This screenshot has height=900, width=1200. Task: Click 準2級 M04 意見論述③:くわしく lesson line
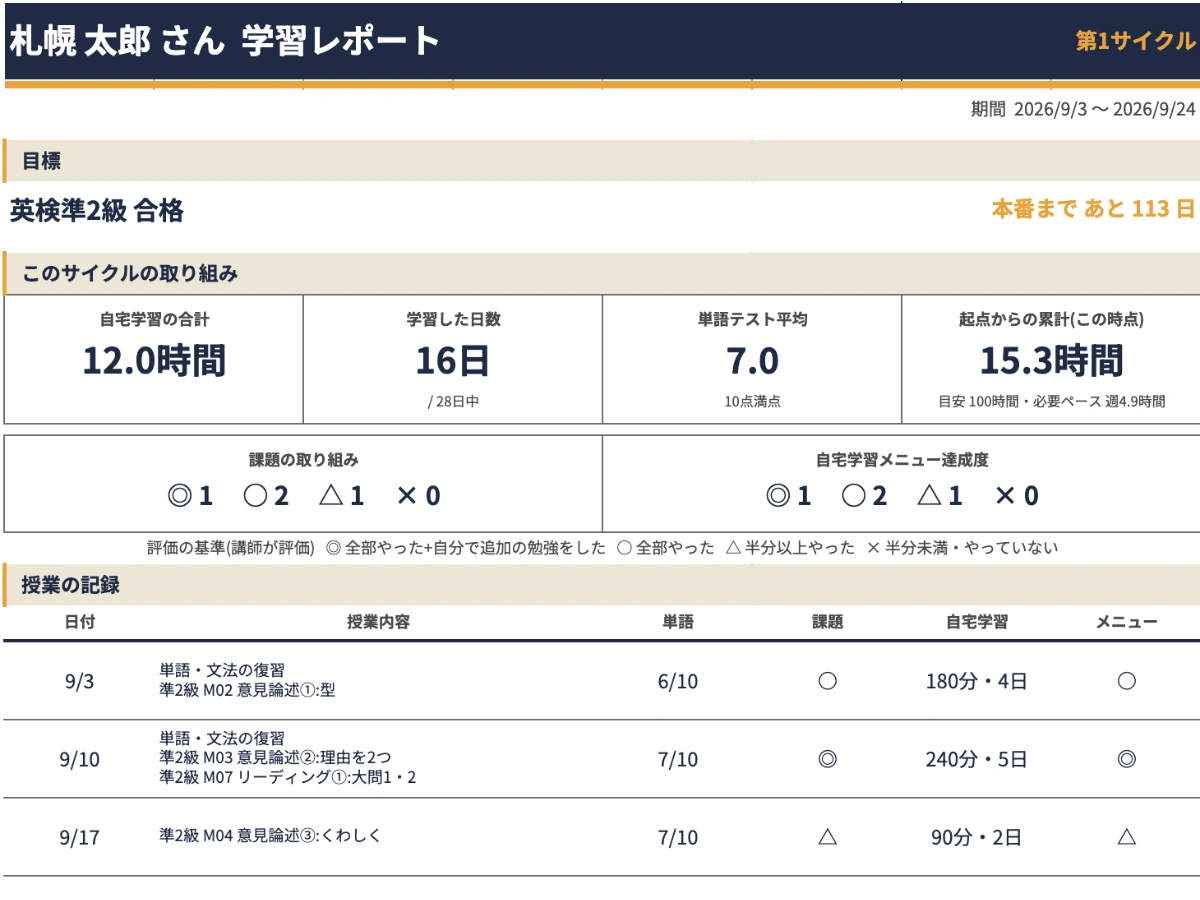[x=270, y=836]
